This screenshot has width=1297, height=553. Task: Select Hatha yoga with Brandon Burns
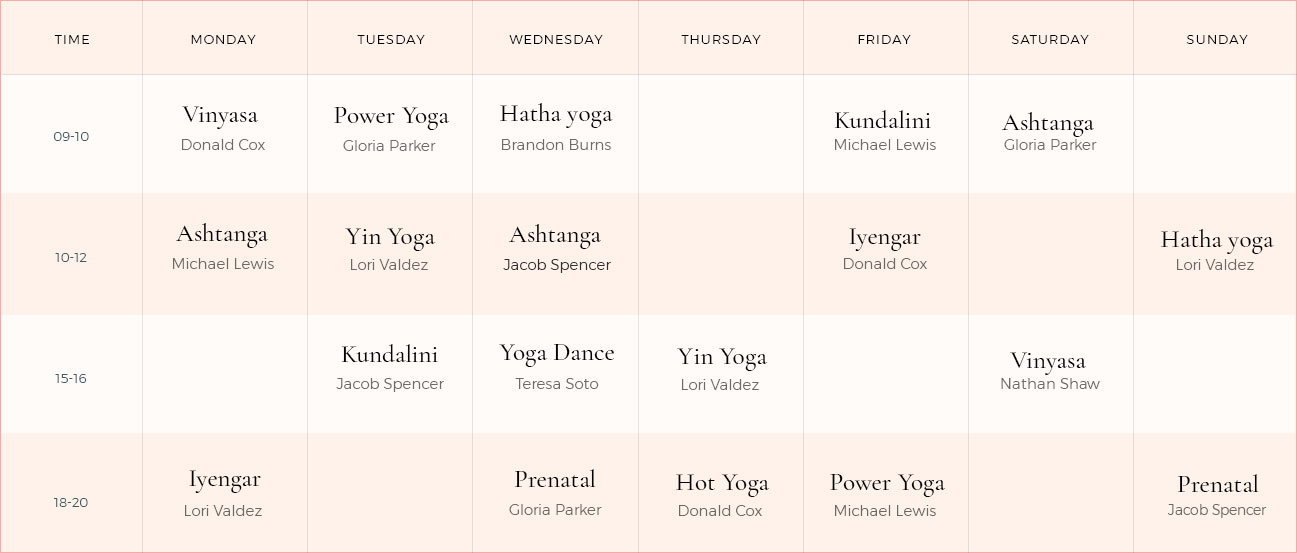pyautogui.click(x=556, y=115)
